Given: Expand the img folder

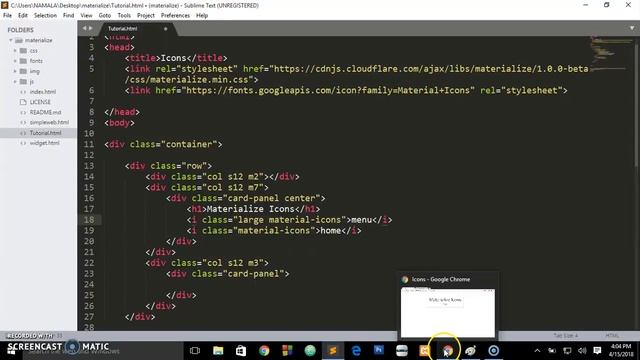Looking at the screenshot, I should click(x=15, y=71).
